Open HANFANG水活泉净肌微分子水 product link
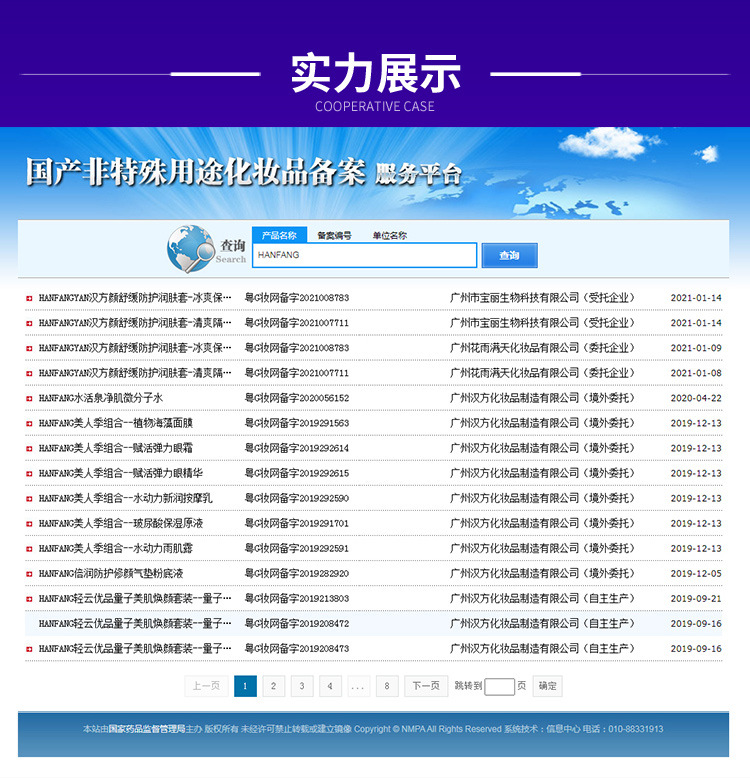Image resolution: width=750 pixels, height=778 pixels. coord(101,398)
